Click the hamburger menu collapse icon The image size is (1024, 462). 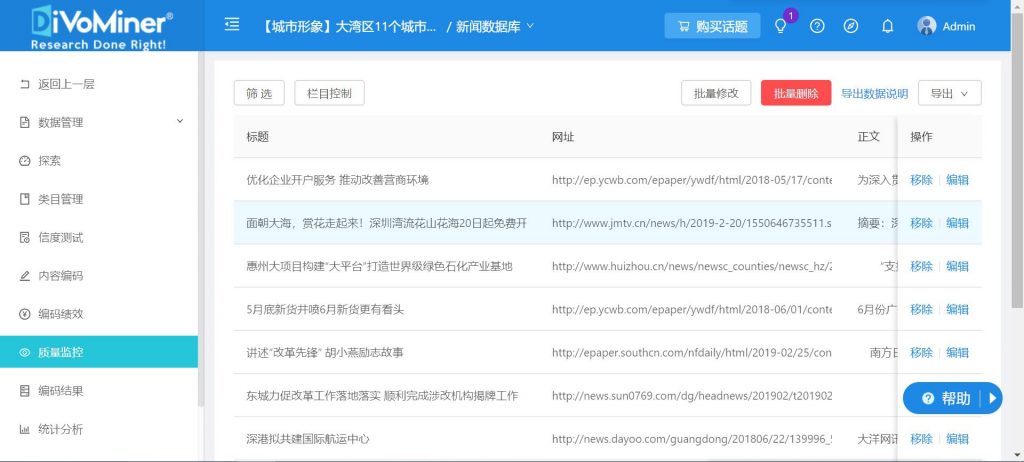(232, 25)
